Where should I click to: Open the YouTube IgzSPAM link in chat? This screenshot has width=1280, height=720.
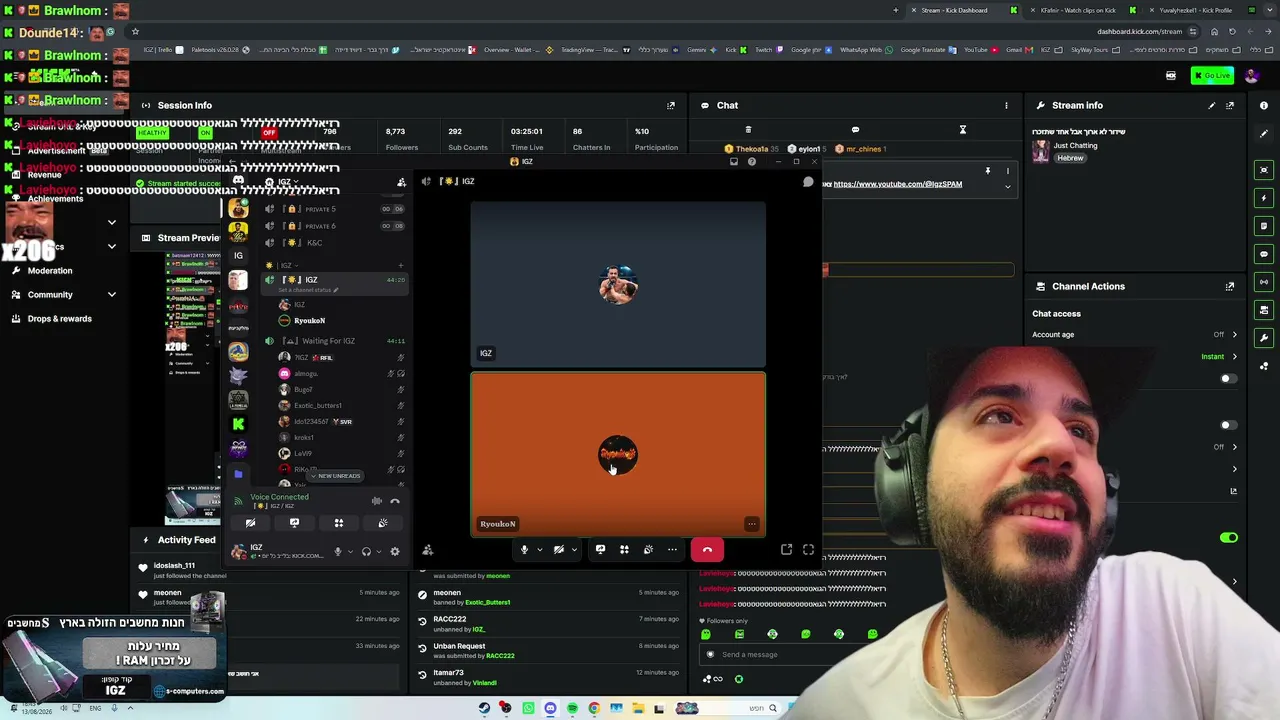(898, 184)
